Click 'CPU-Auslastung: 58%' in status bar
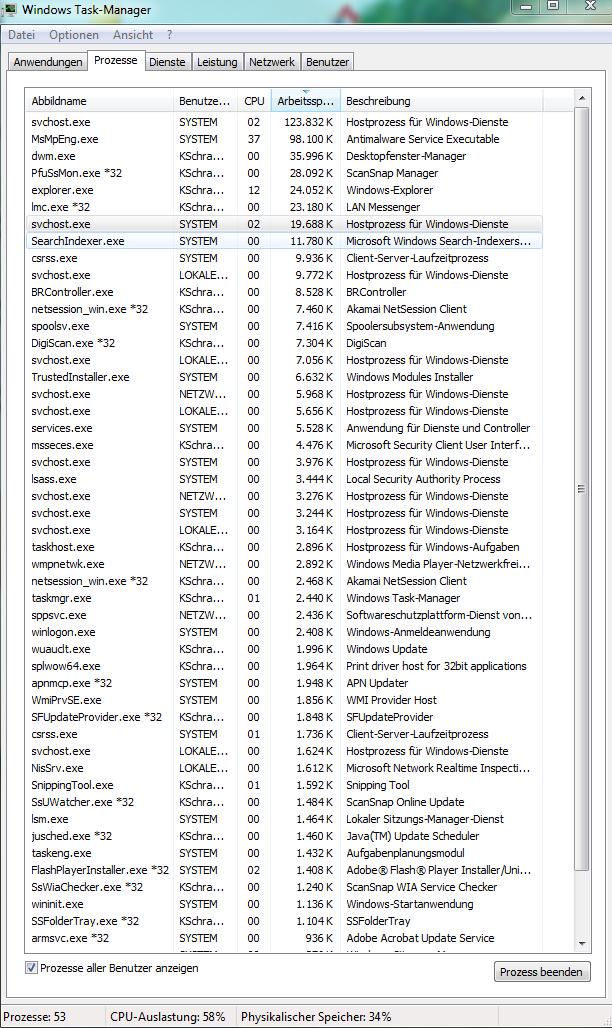This screenshot has width=612, height=1028. (x=167, y=1017)
